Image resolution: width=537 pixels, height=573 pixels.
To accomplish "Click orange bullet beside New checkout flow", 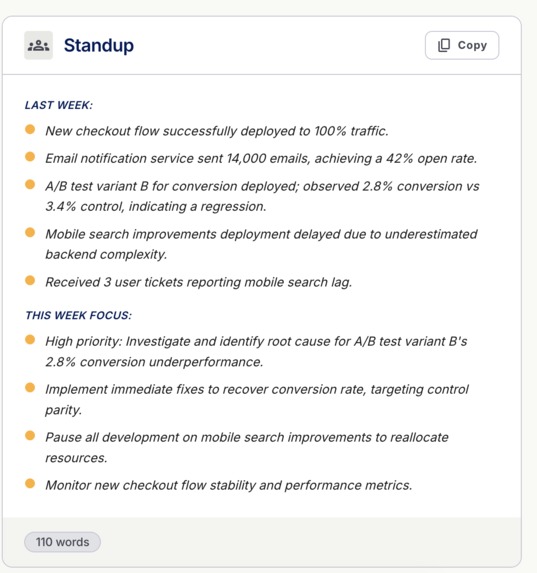I will point(30,129).
